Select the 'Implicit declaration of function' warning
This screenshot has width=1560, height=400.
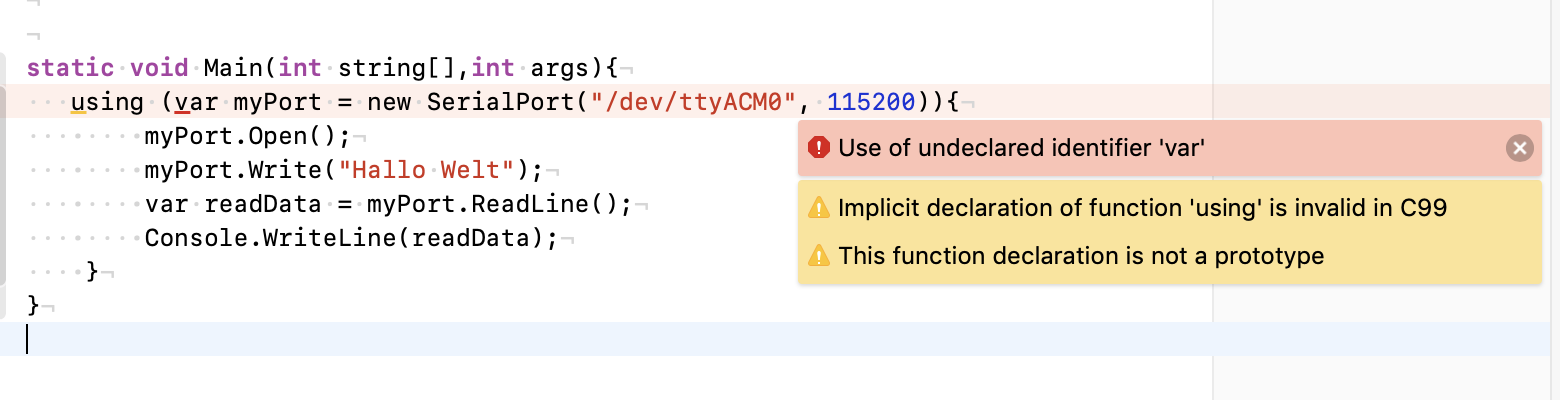pos(1143,208)
